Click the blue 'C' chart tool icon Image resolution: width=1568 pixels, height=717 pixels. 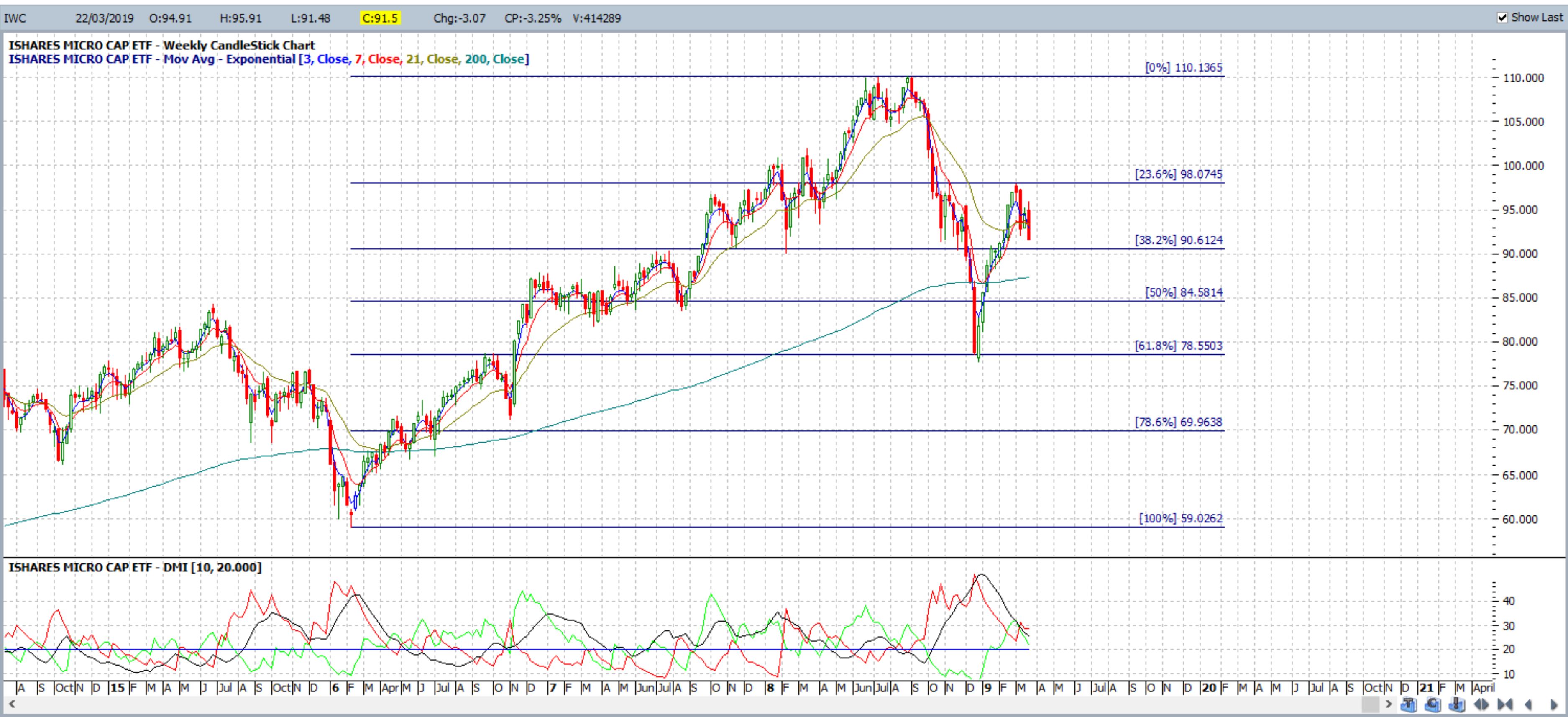(1433, 704)
